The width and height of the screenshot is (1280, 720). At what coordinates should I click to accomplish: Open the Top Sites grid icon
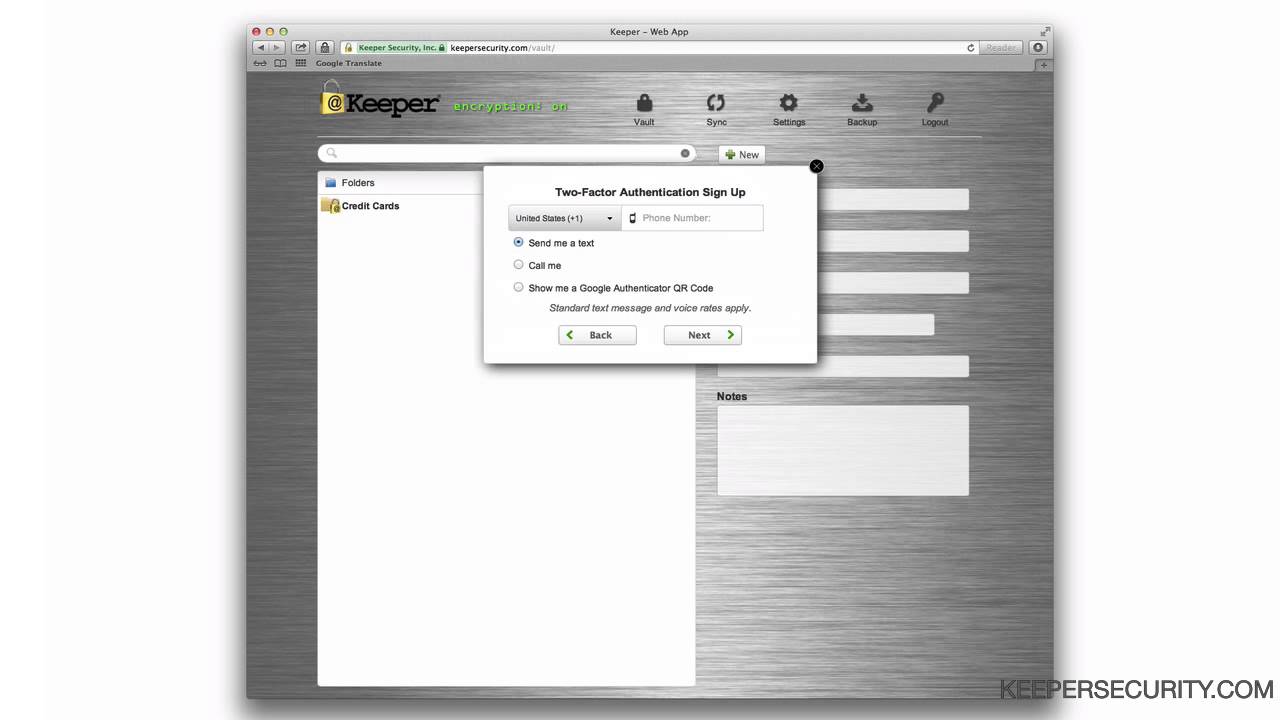pos(300,63)
